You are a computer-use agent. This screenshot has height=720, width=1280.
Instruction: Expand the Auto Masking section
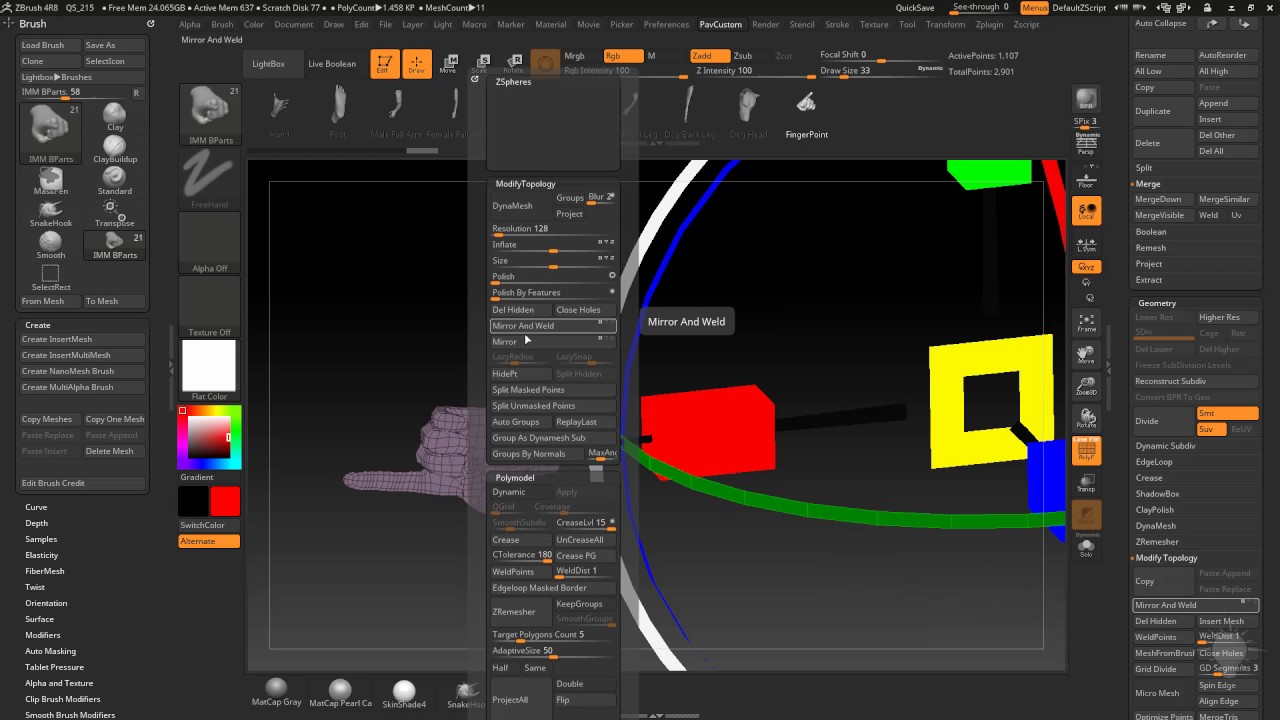pos(50,651)
